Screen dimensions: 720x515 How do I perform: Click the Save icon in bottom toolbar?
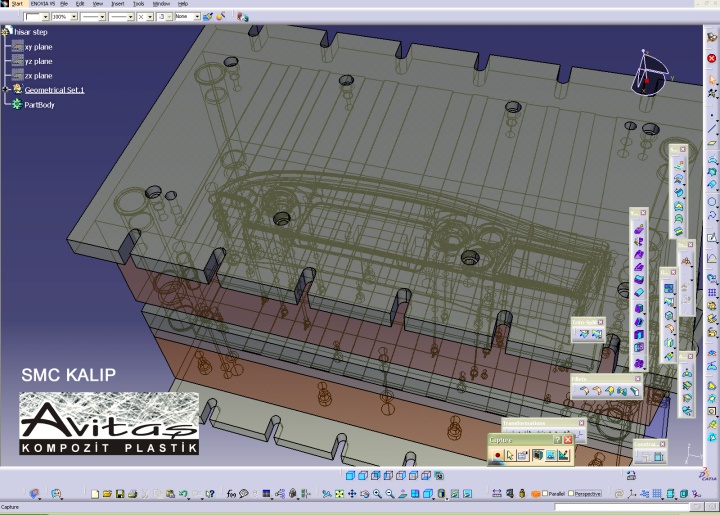(x=119, y=494)
